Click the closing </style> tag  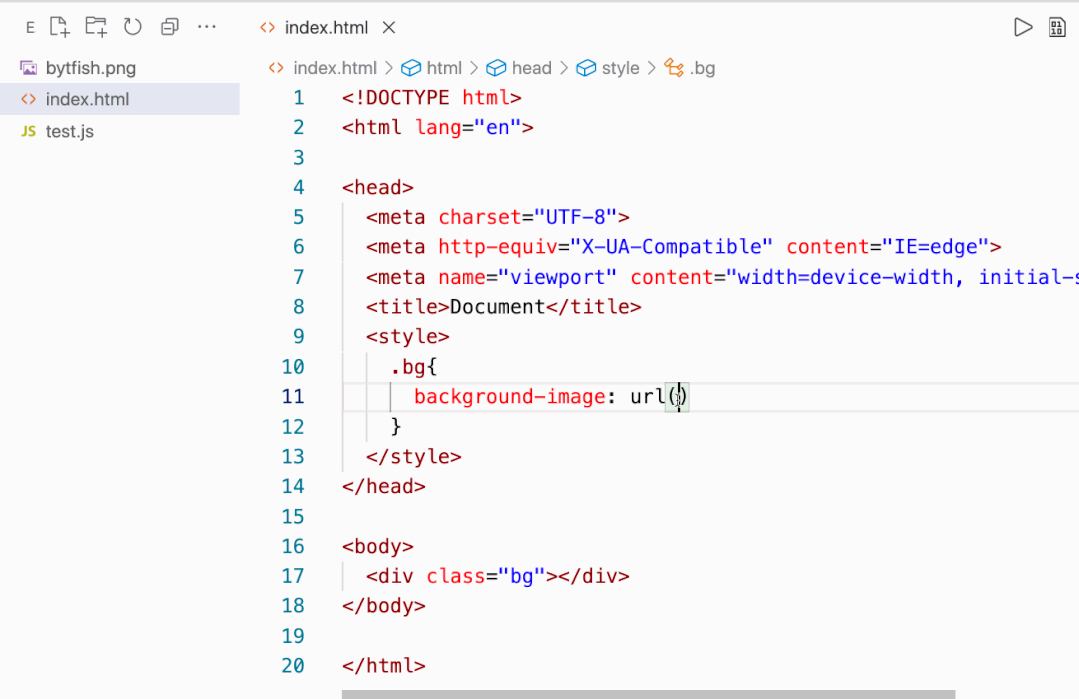(414, 457)
